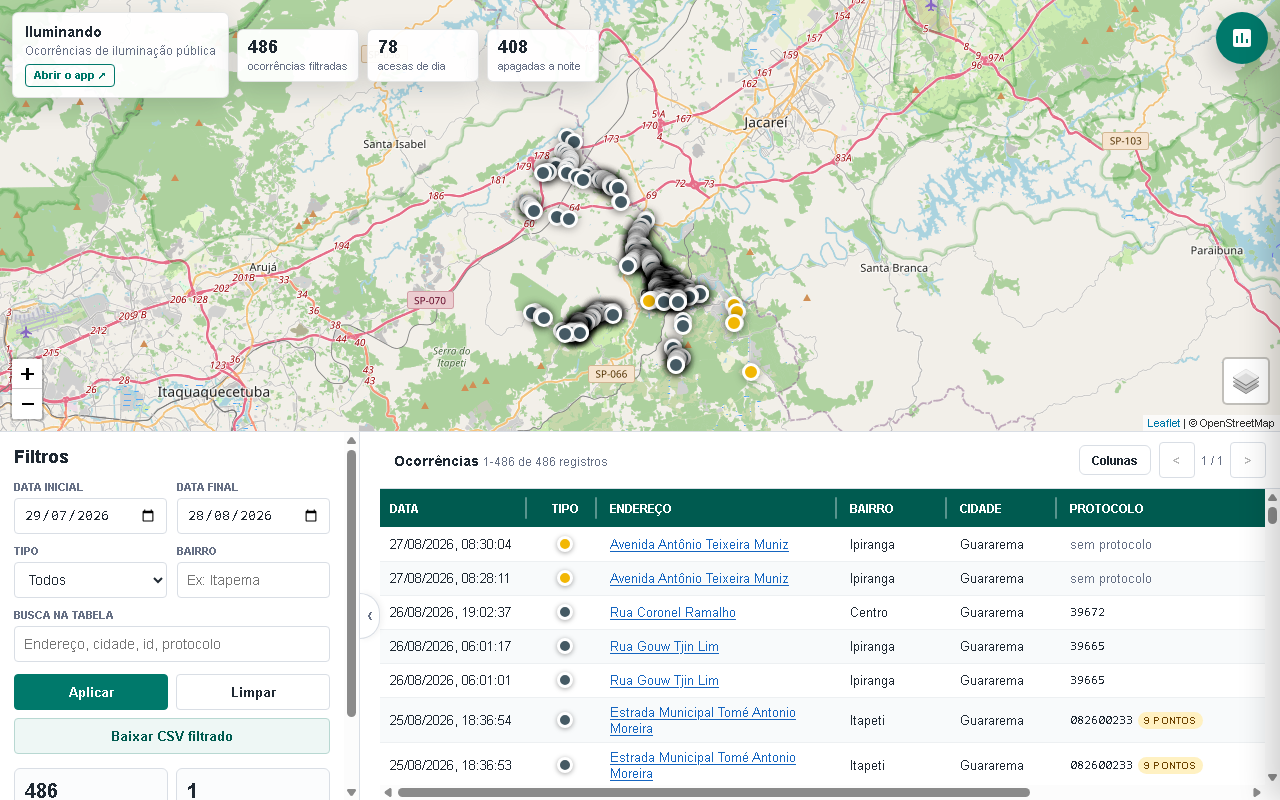Image resolution: width=1280 pixels, height=800 pixels.
Task: Zoom in on the map
Action: 27,374
